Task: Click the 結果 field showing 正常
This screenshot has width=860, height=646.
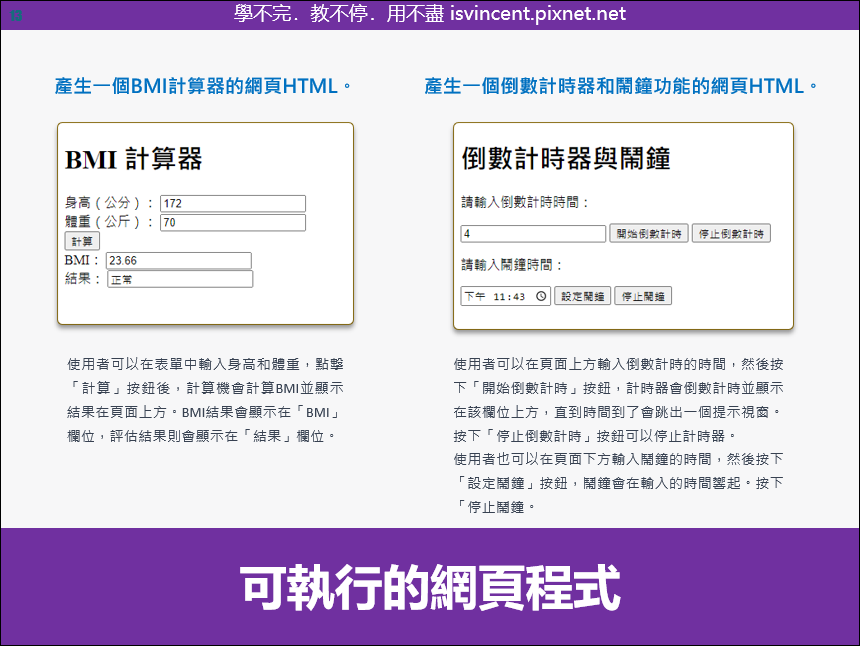Action: [180, 279]
